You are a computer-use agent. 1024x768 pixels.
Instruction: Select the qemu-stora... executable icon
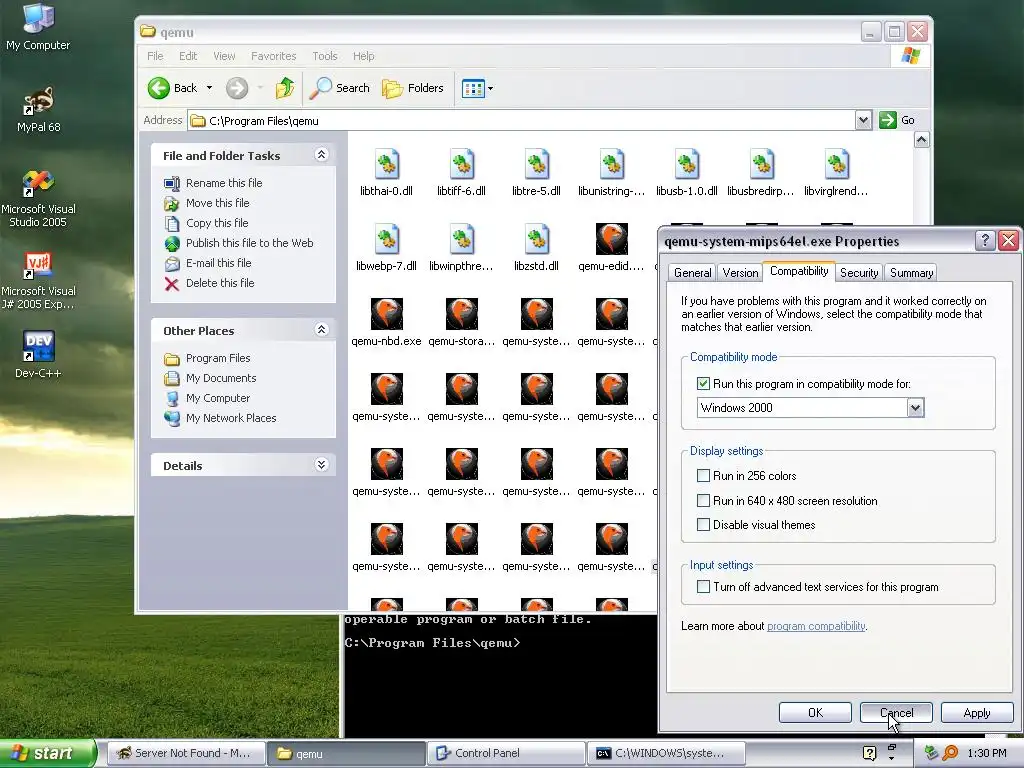pyautogui.click(x=461, y=314)
